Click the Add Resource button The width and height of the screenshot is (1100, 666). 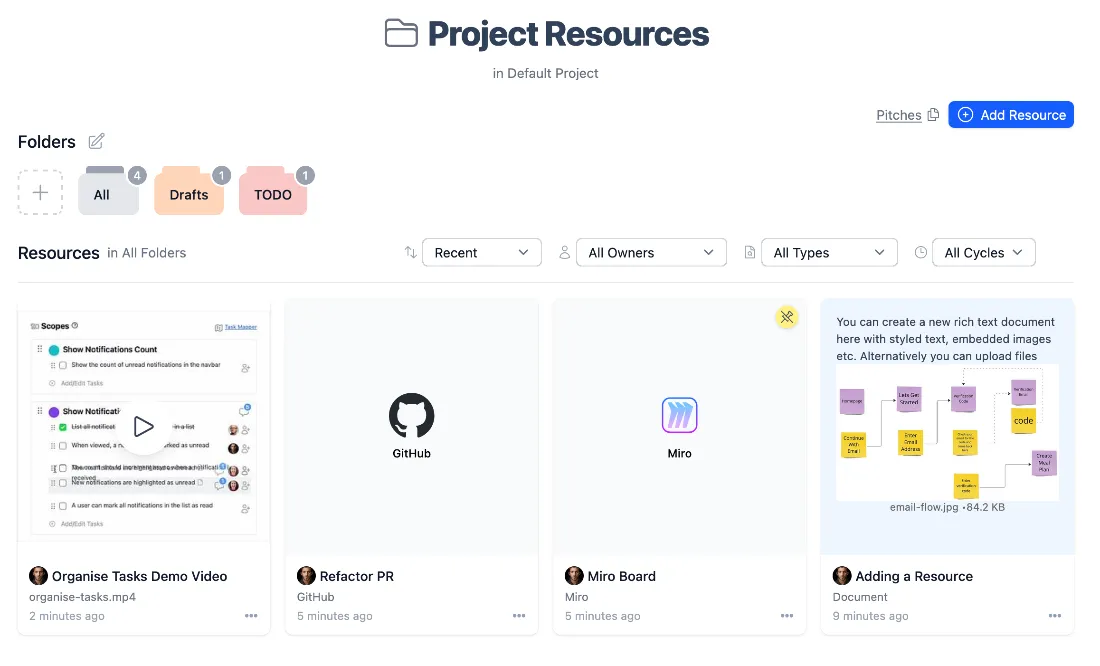(x=1011, y=114)
